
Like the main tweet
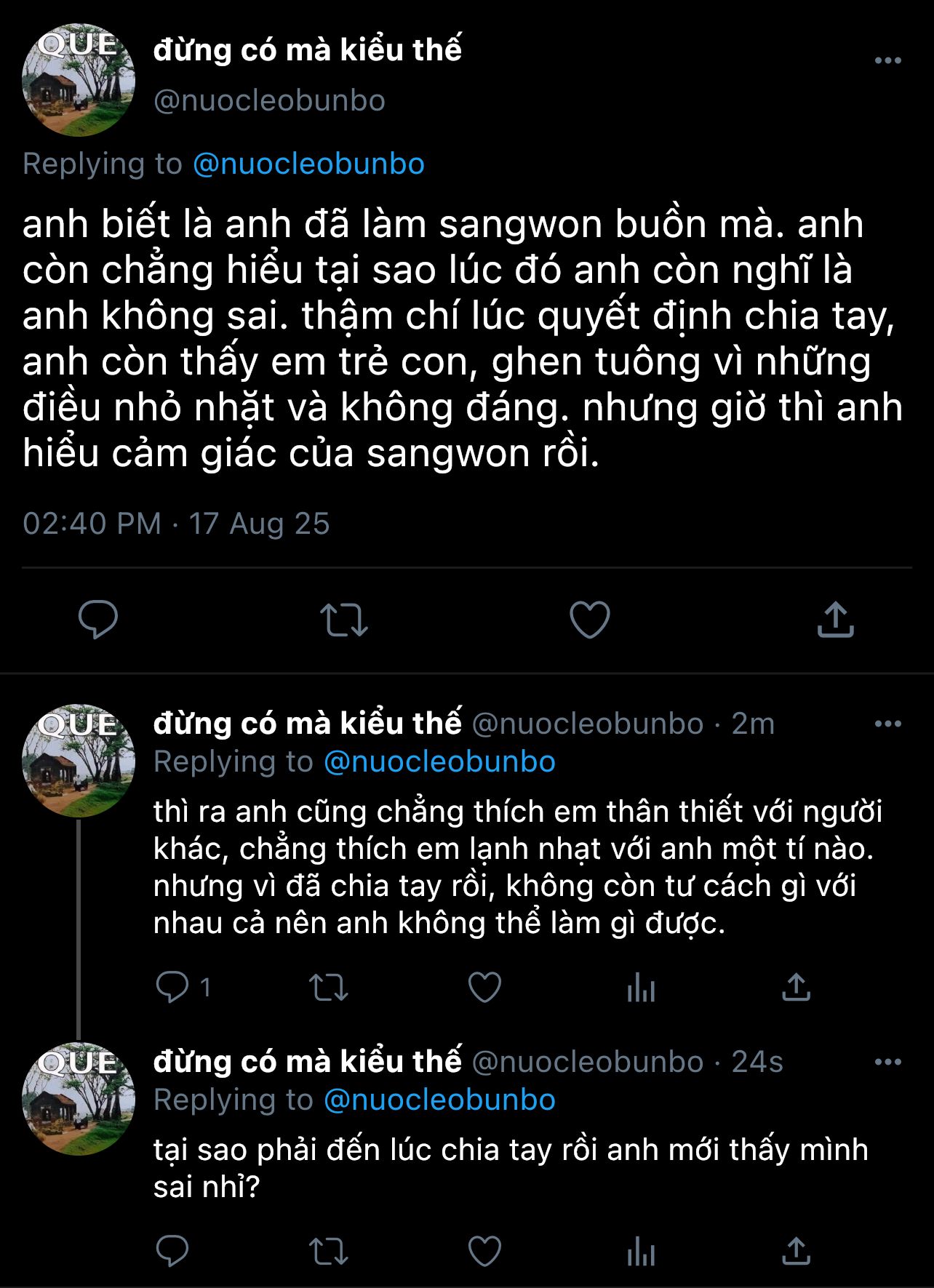[x=589, y=620]
